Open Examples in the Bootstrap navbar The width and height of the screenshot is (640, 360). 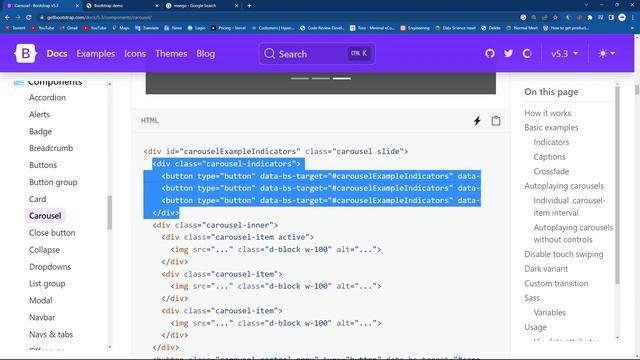96,53
